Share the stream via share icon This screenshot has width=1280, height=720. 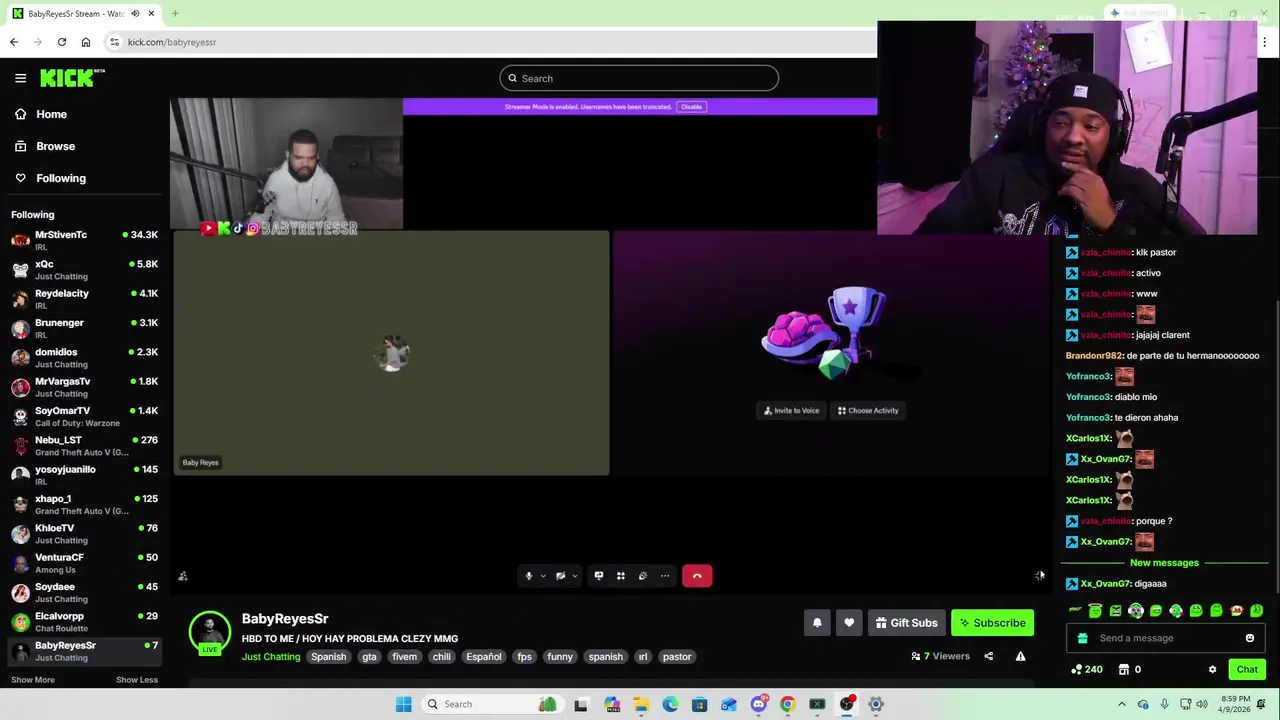(988, 656)
